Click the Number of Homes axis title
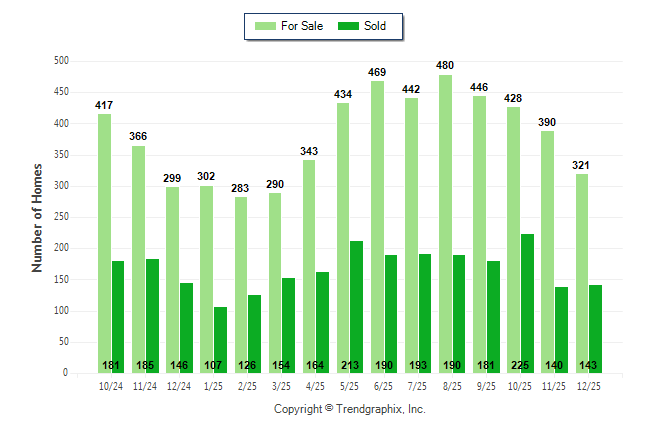This screenshot has width=646, height=434. tap(37, 217)
